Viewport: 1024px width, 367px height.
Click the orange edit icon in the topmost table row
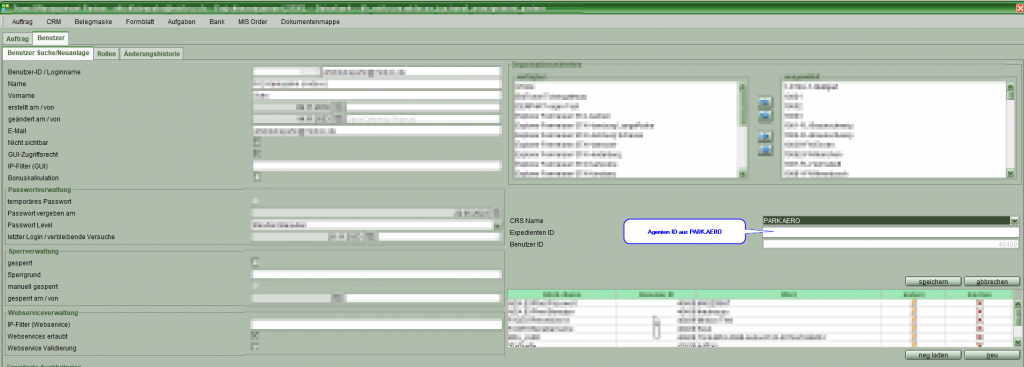914,304
